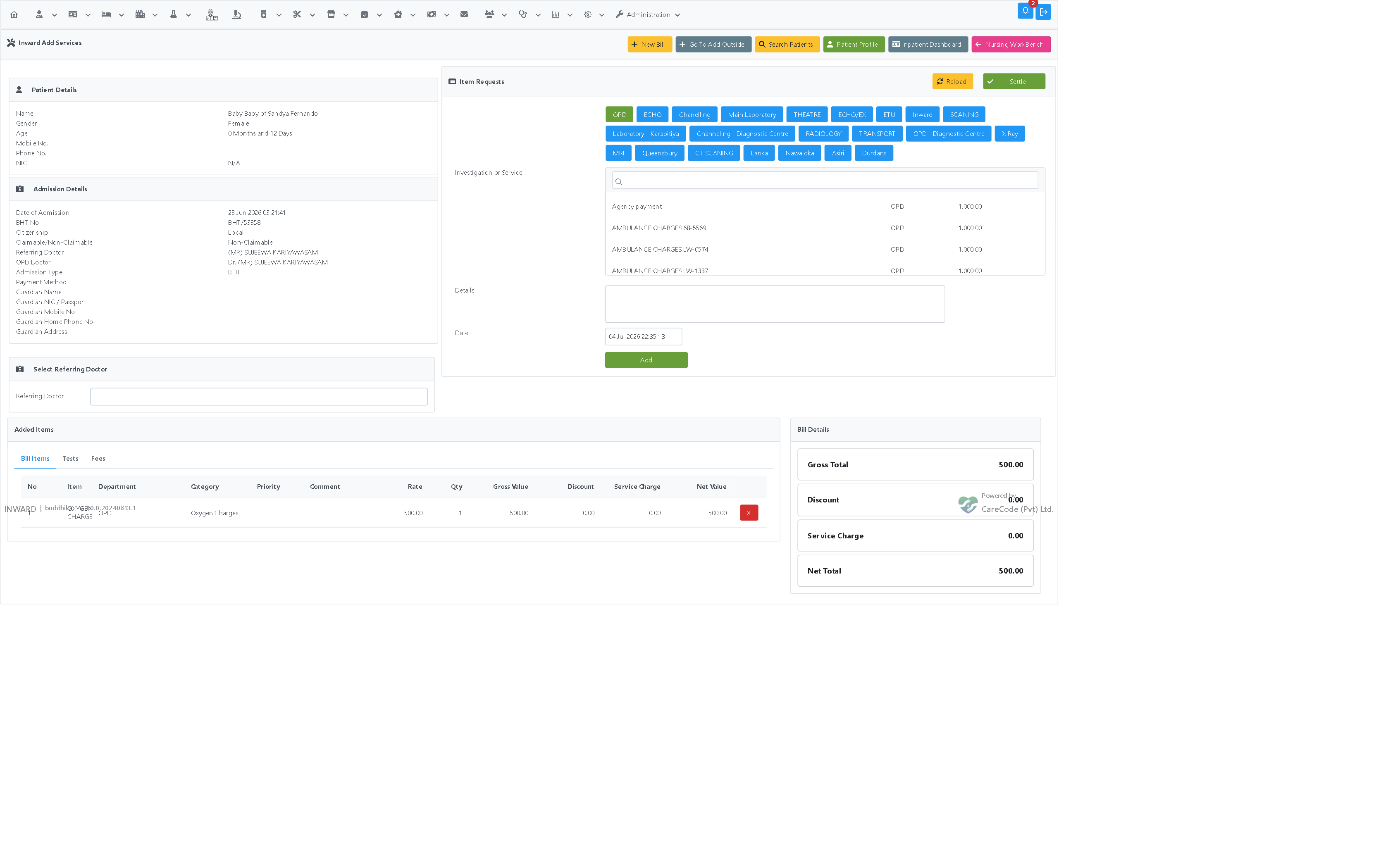The height and width of the screenshot is (859, 1400).
Task: Expand dropdown arrow beside buildings icon
Action: 155,15
